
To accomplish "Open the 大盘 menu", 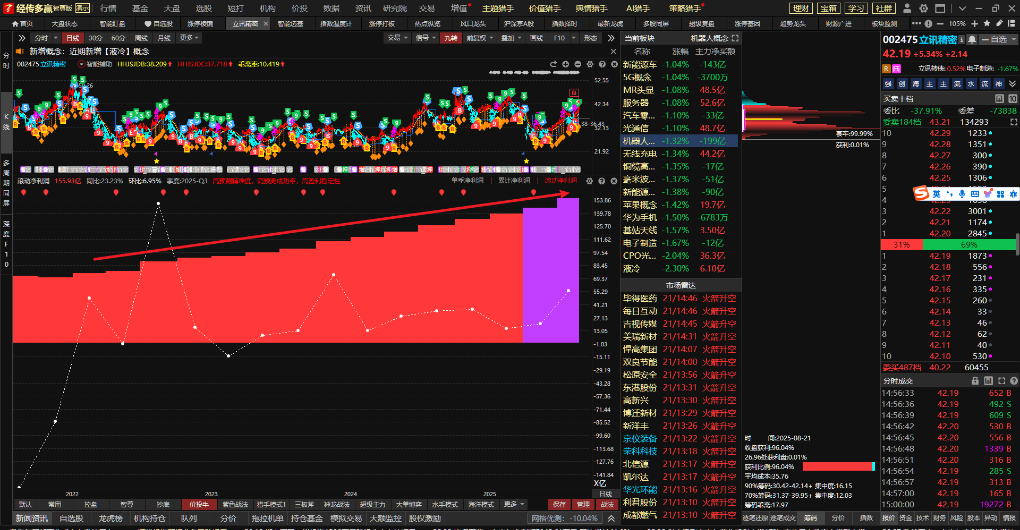I will (x=172, y=8).
